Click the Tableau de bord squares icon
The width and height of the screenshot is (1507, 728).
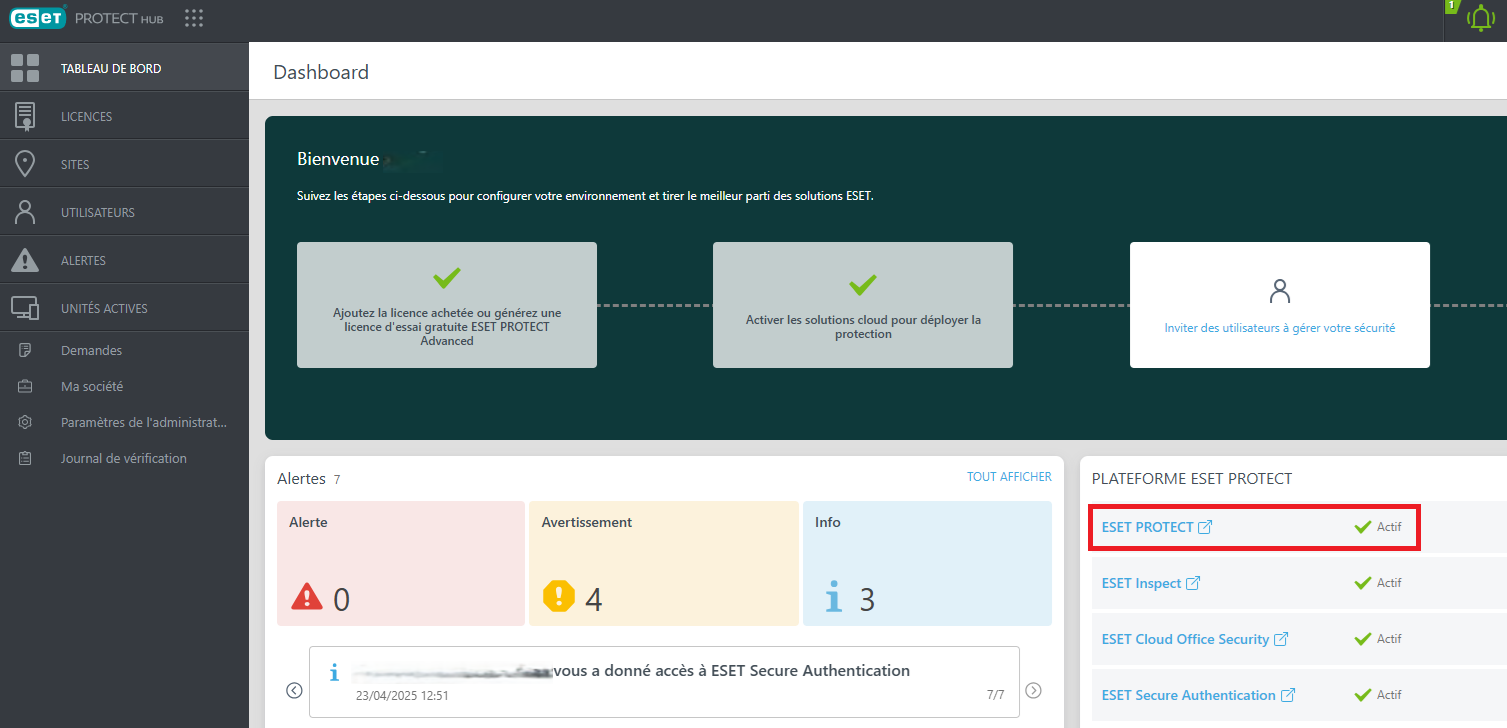25,68
